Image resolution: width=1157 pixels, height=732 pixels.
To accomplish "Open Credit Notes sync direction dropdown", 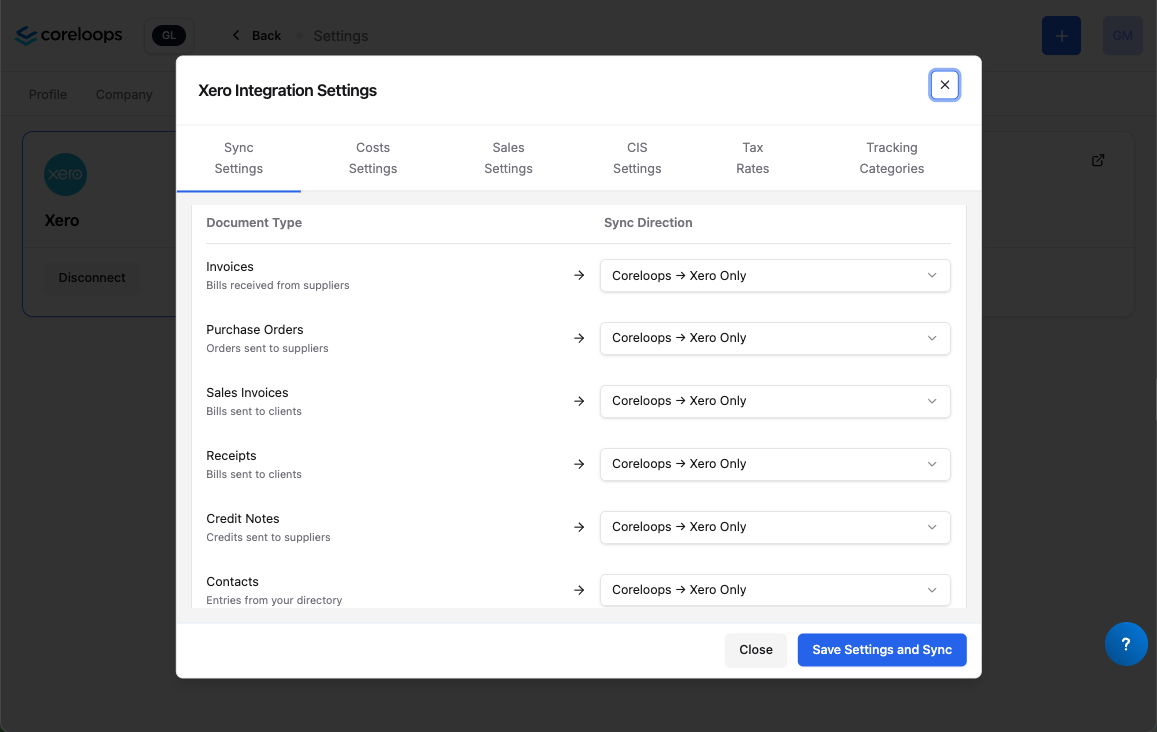I will 775,527.
